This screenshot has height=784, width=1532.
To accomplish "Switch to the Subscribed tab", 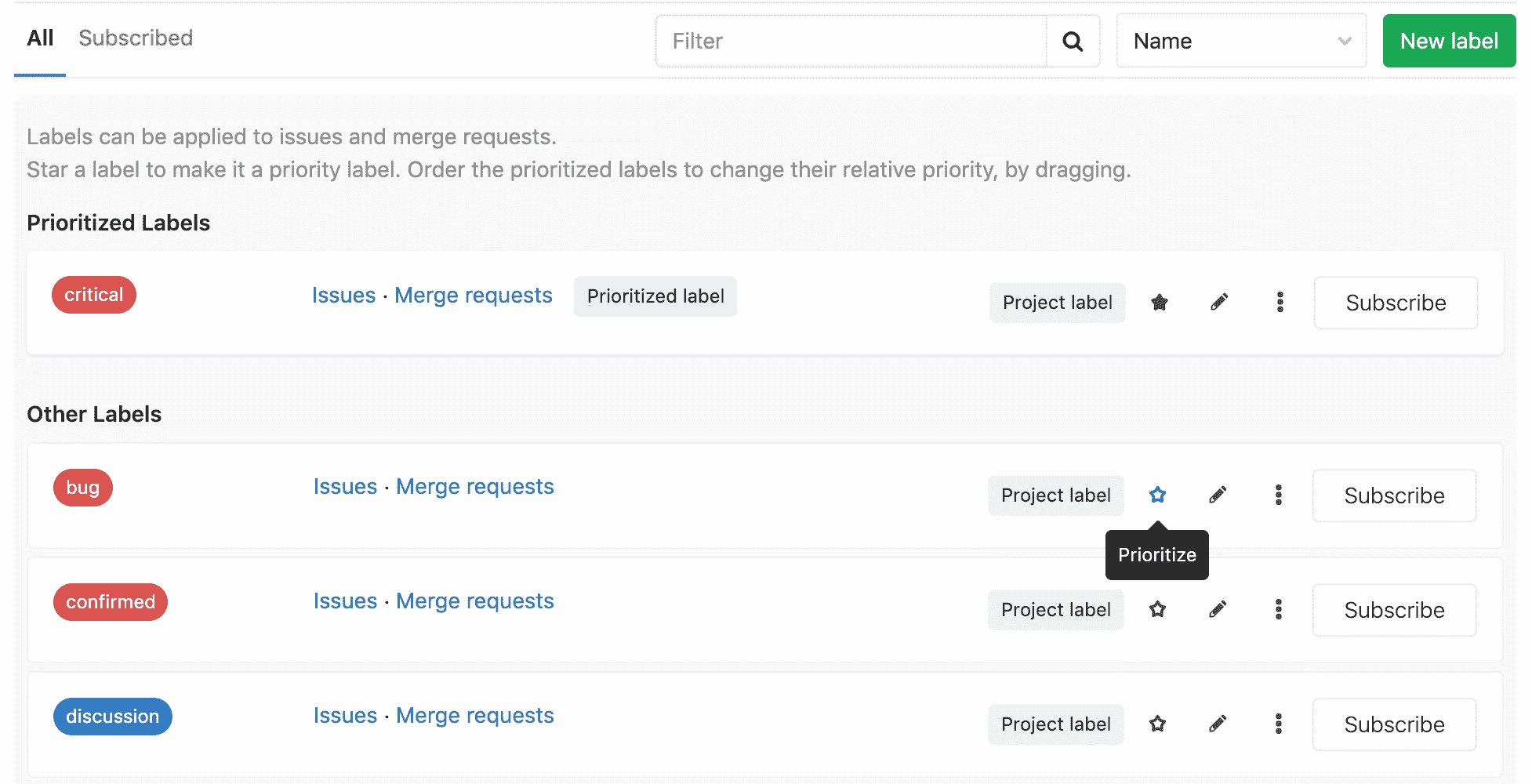I will (x=135, y=38).
